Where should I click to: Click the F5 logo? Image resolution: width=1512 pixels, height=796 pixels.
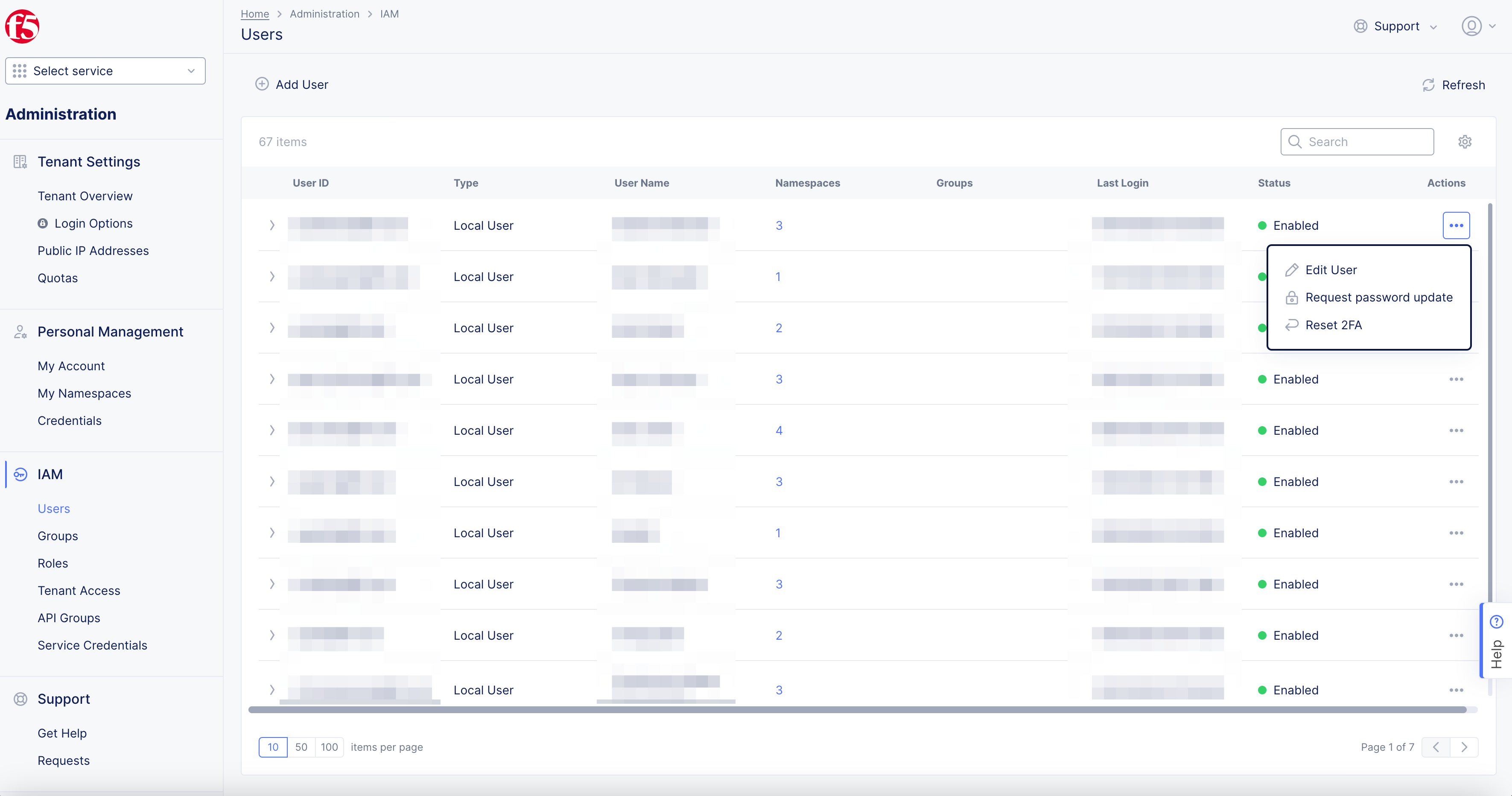click(x=22, y=26)
